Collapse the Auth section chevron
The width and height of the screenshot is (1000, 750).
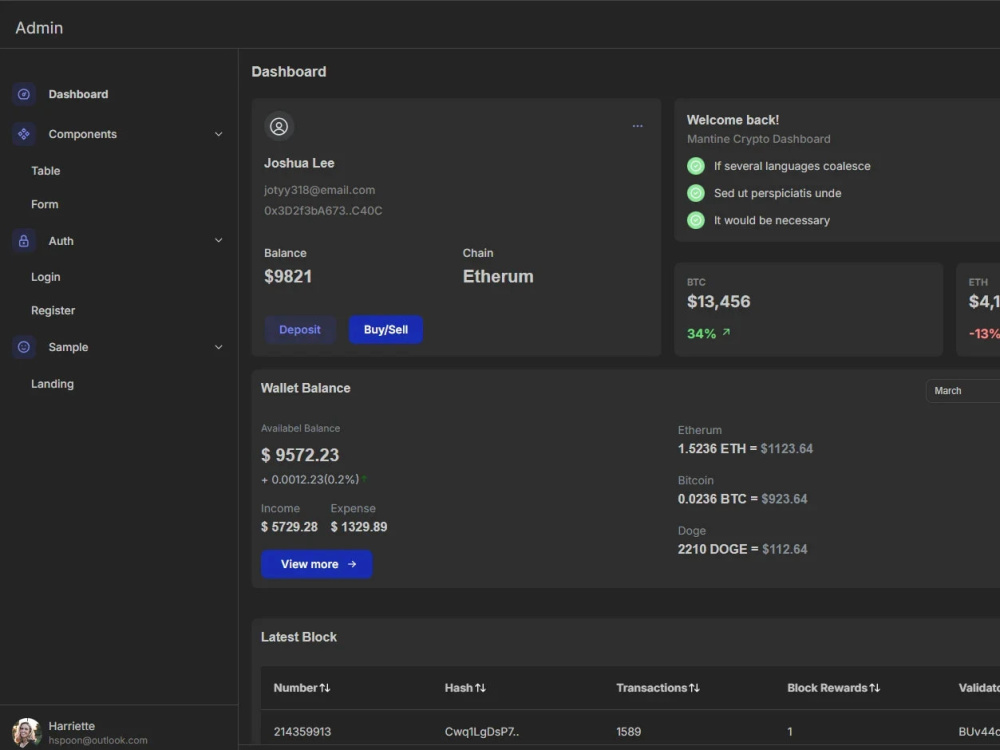pos(219,241)
